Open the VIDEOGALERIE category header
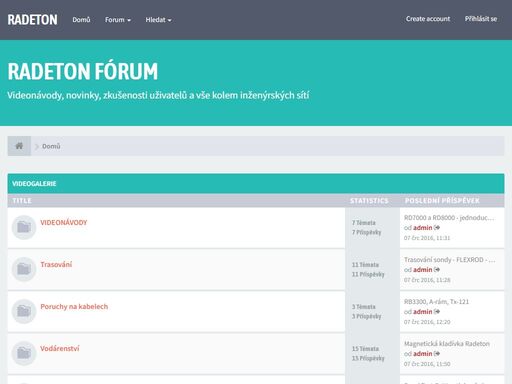The height and width of the screenshot is (384, 512). (x=34, y=184)
